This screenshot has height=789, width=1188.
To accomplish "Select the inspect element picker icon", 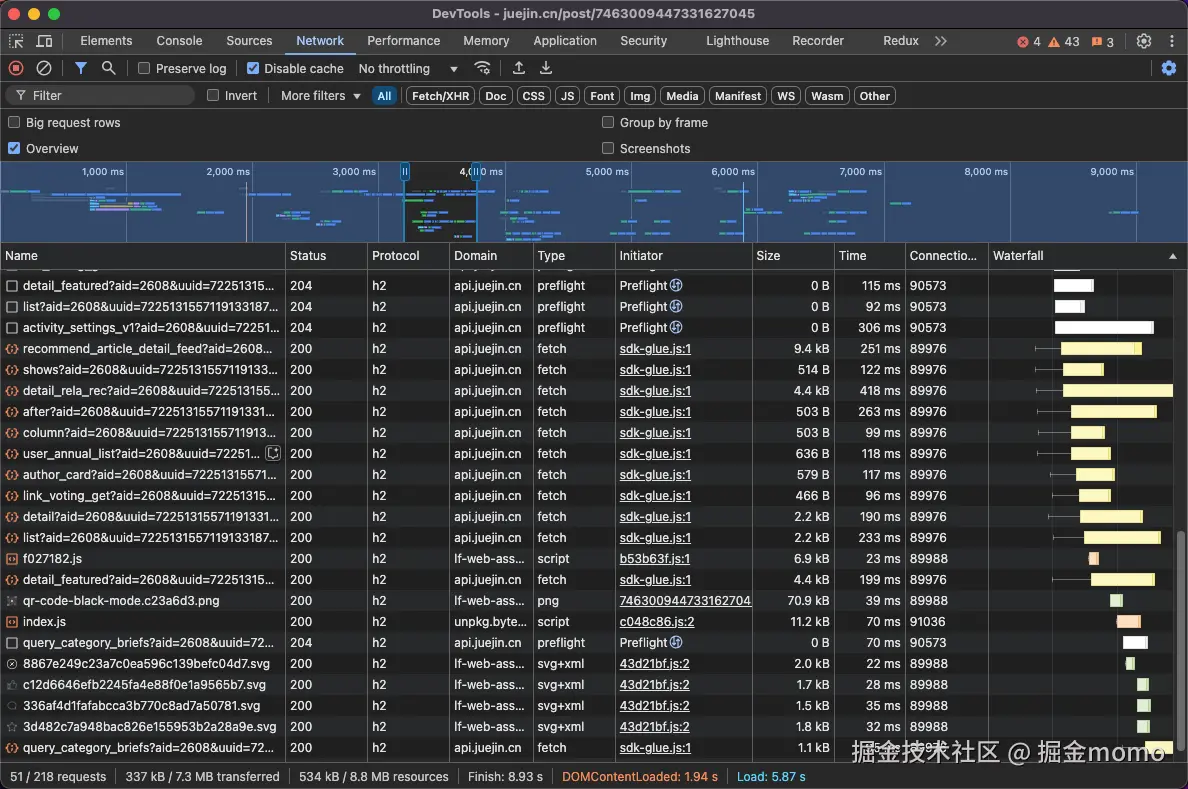I will [16, 41].
